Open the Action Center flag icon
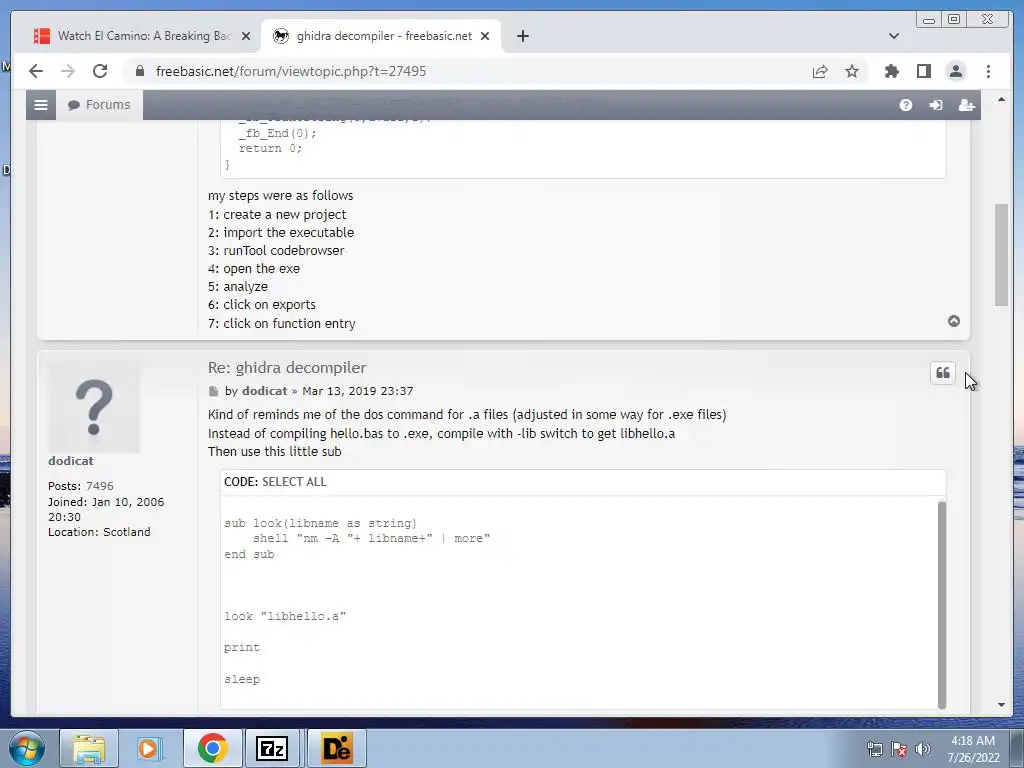1024x768 pixels. click(x=899, y=749)
